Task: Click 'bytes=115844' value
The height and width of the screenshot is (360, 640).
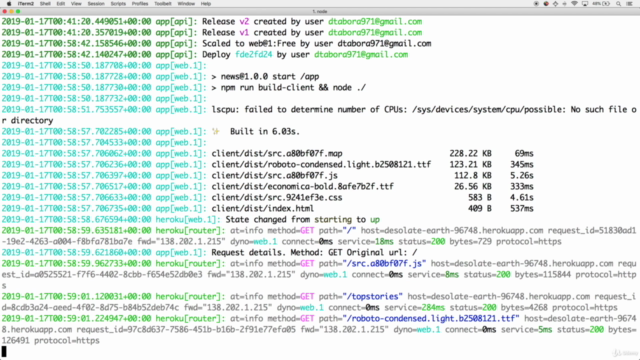Action: [x=542, y=275]
